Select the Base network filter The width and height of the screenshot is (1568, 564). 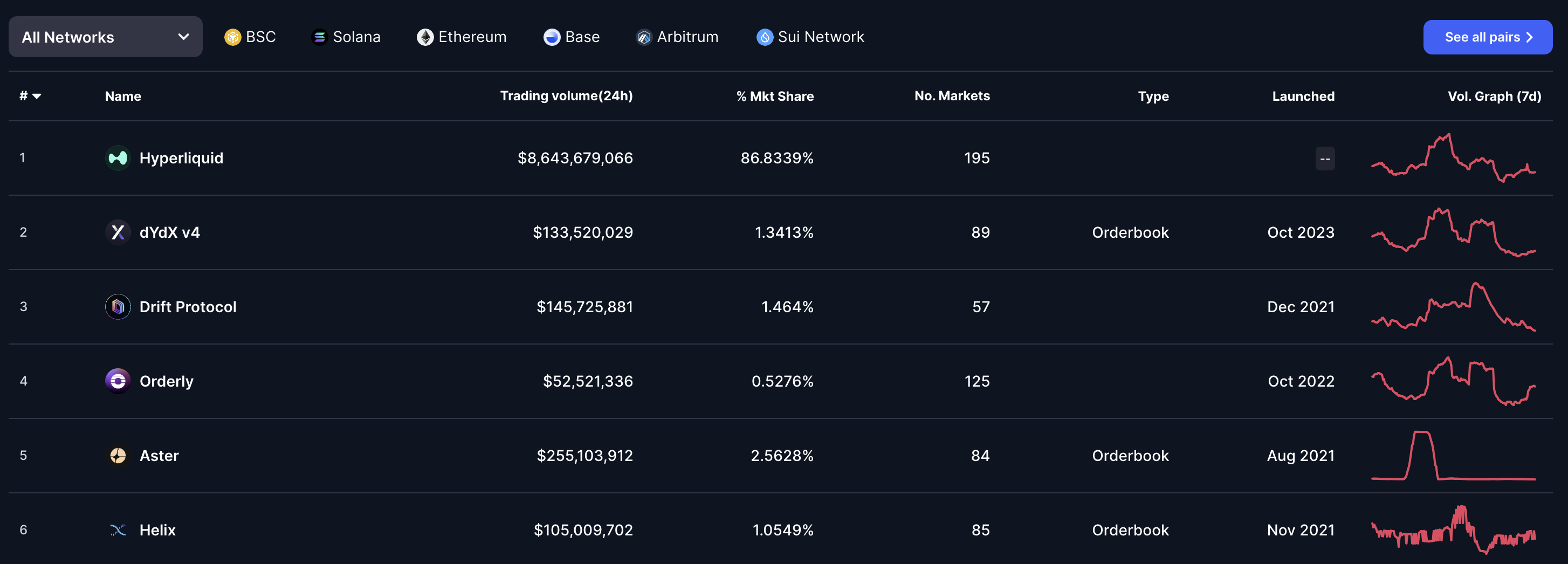(572, 37)
